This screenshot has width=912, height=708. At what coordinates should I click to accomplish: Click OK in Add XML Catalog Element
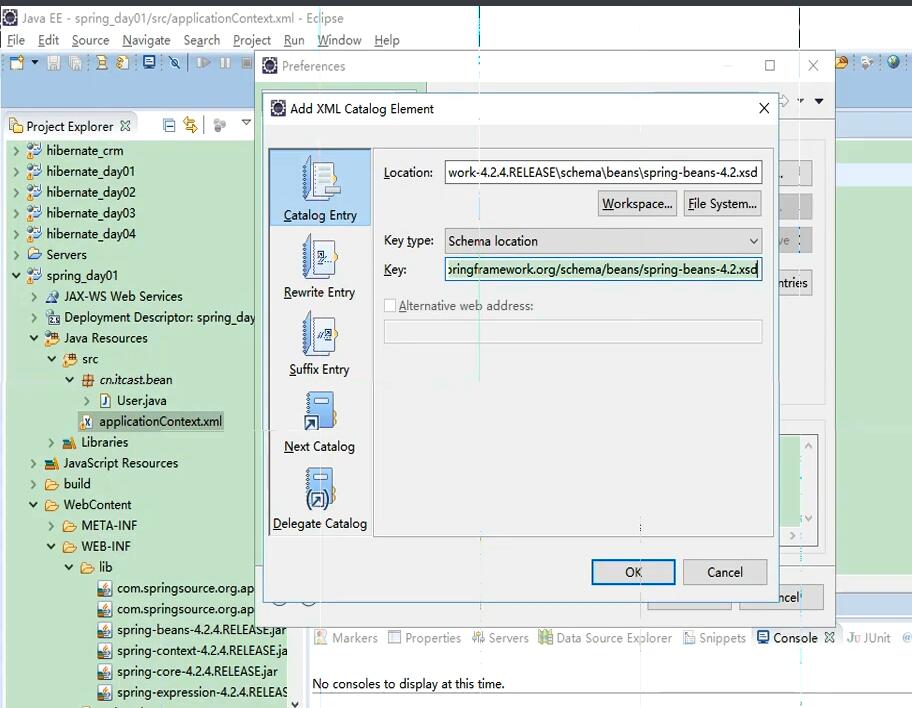pos(633,572)
